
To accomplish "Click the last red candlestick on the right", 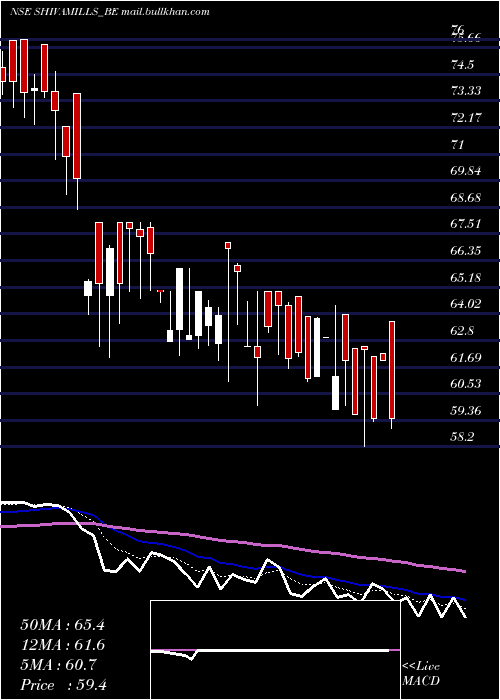I will coord(392,370).
